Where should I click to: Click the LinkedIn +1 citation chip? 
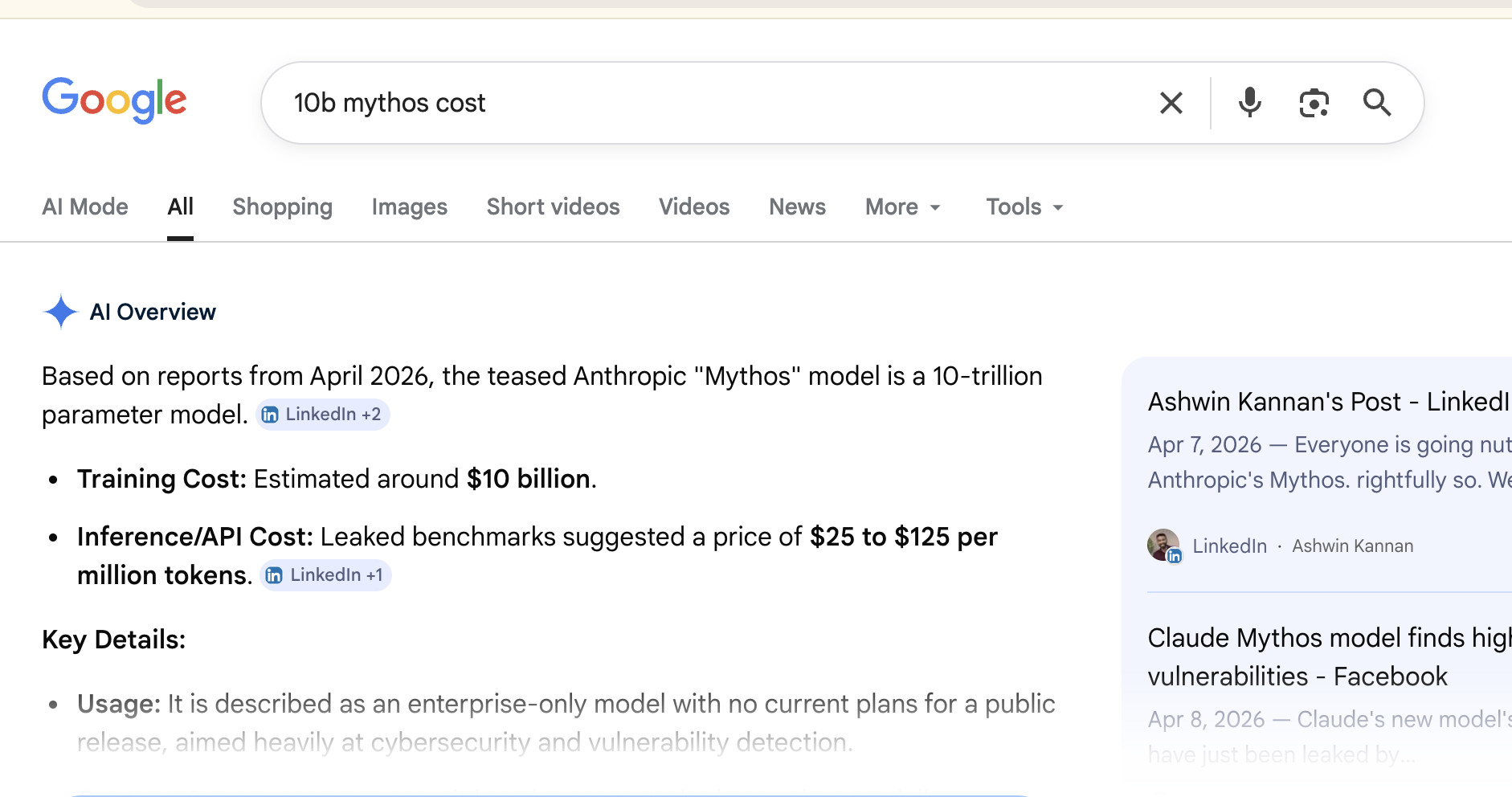pyautogui.click(x=325, y=574)
